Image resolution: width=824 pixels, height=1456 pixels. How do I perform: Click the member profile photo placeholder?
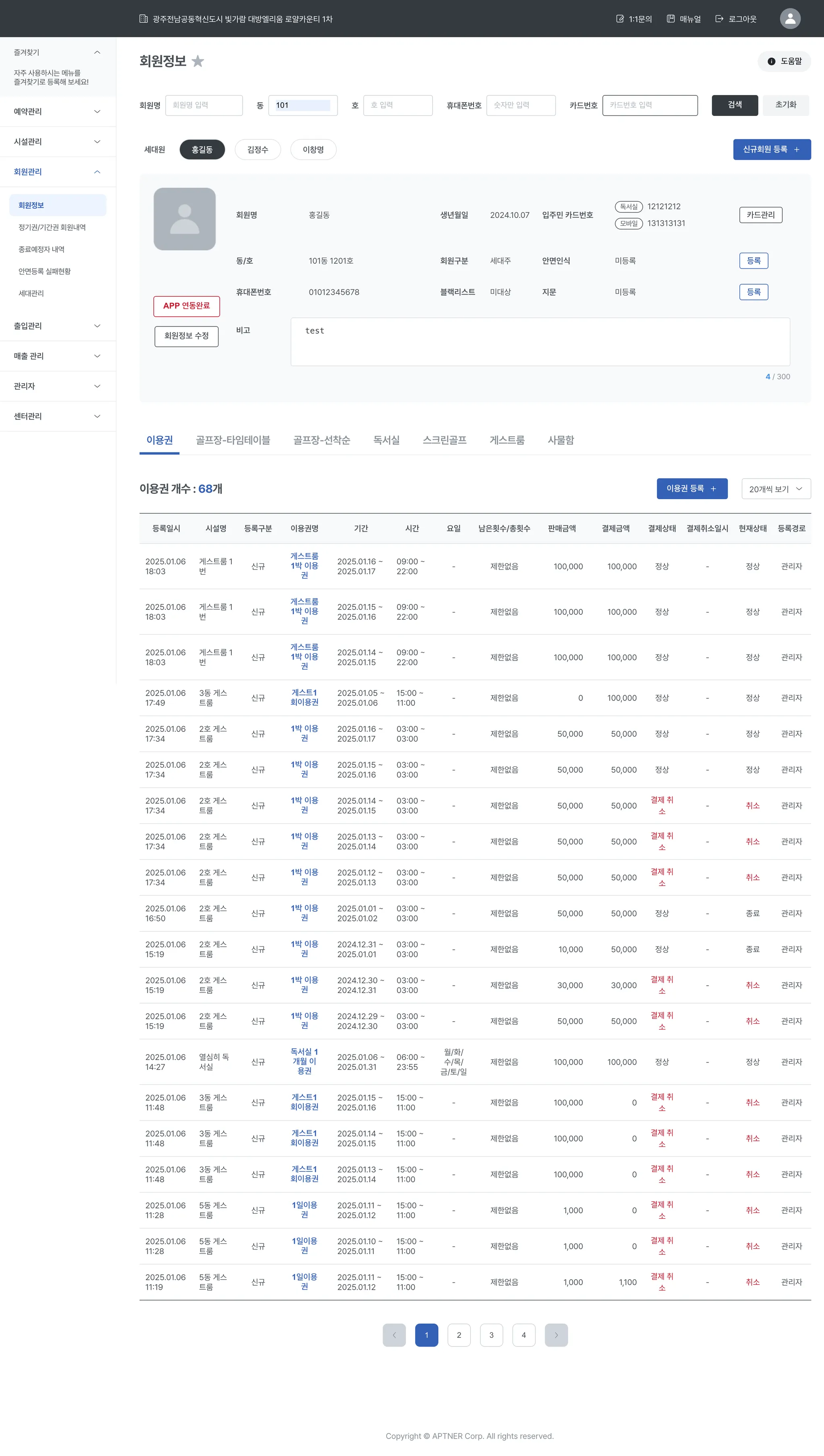point(185,219)
